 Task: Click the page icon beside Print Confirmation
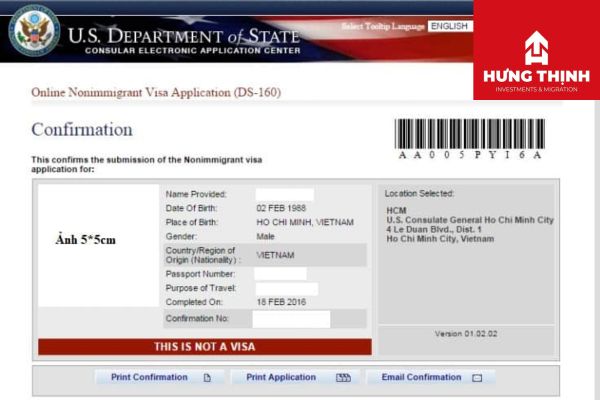tap(207, 378)
